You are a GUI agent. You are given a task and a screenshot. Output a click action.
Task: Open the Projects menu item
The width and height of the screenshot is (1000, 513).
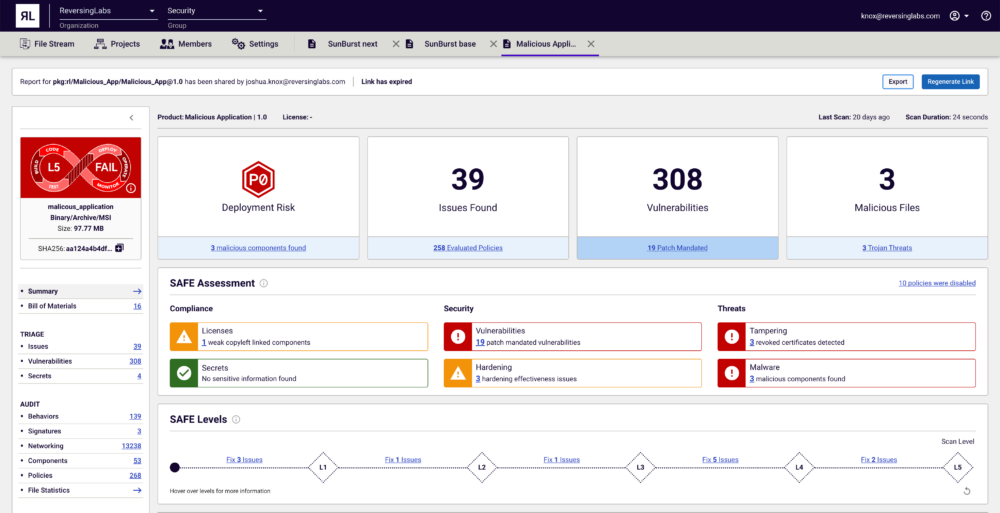pyautogui.click(x=117, y=44)
